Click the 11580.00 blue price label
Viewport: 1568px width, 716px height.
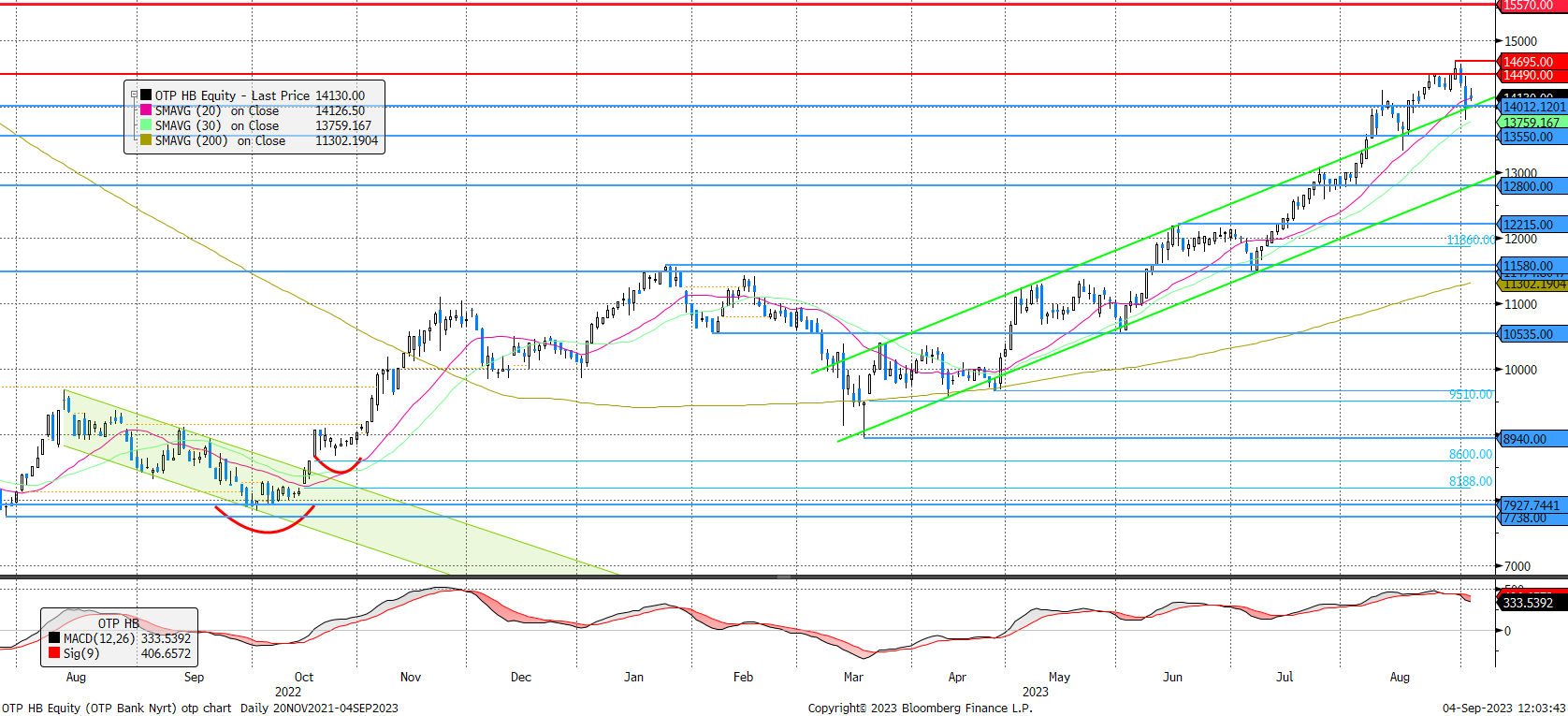click(1532, 266)
